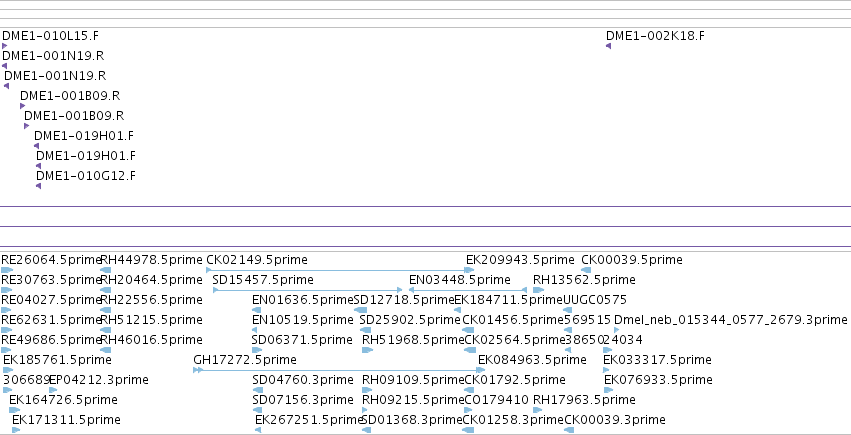Select the EP04212.3prime label

pyautogui.click(x=99, y=380)
